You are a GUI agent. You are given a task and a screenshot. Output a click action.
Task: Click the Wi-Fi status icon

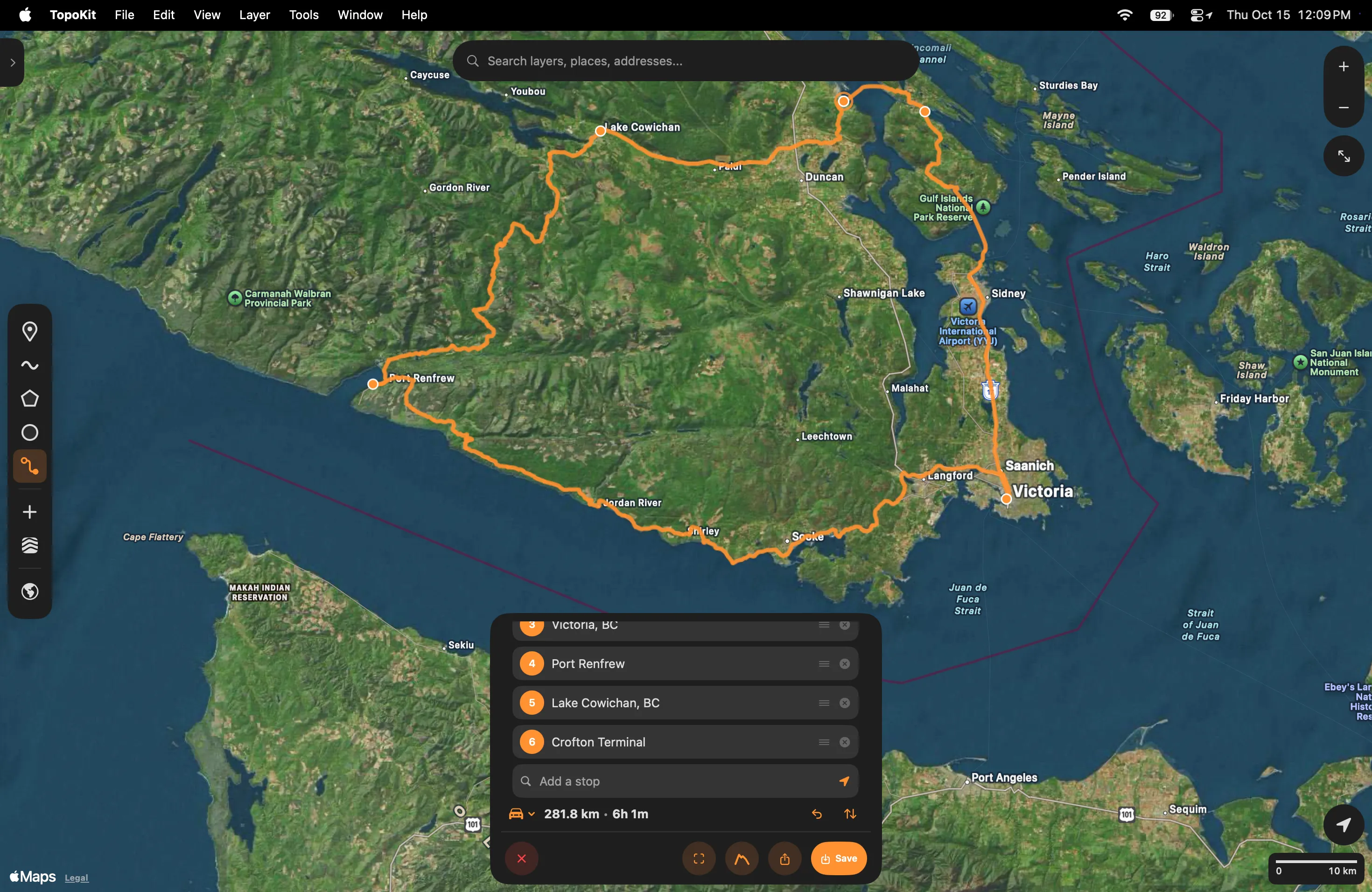pyautogui.click(x=1124, y=15)
